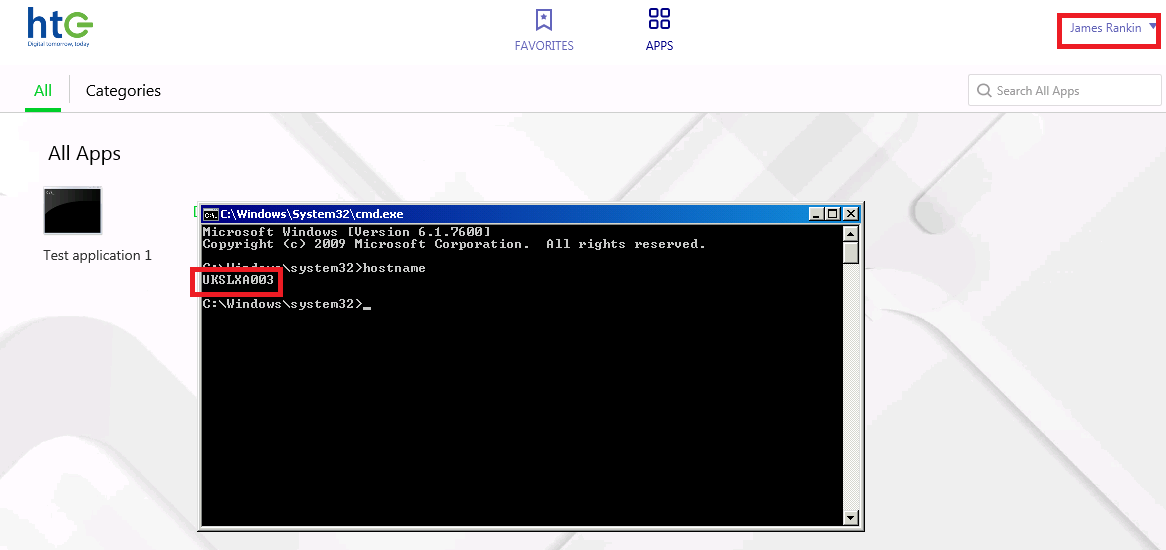
Task: Launch Test application 1 thumbnail
Action: pos(72,211)
